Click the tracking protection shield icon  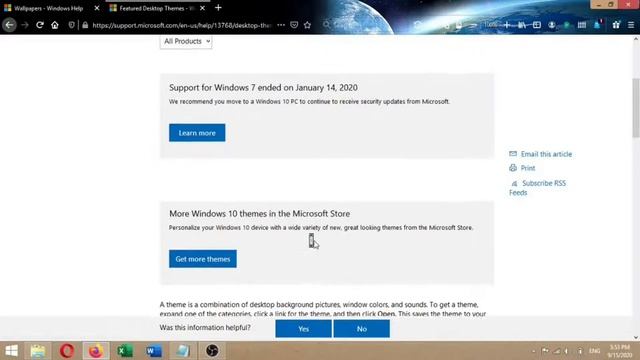(x=72, y=25)
